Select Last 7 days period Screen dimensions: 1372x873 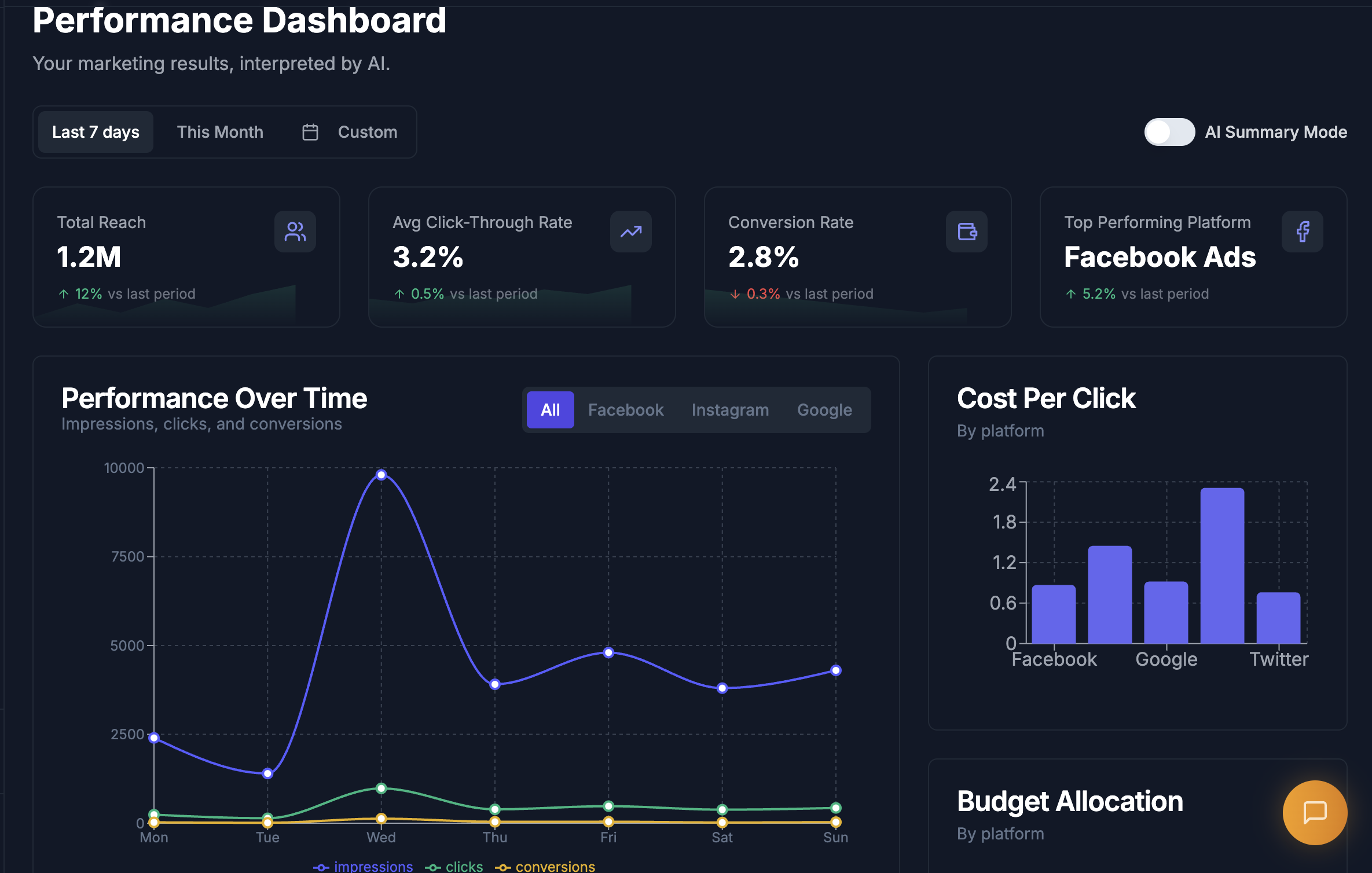click(96, 132)
